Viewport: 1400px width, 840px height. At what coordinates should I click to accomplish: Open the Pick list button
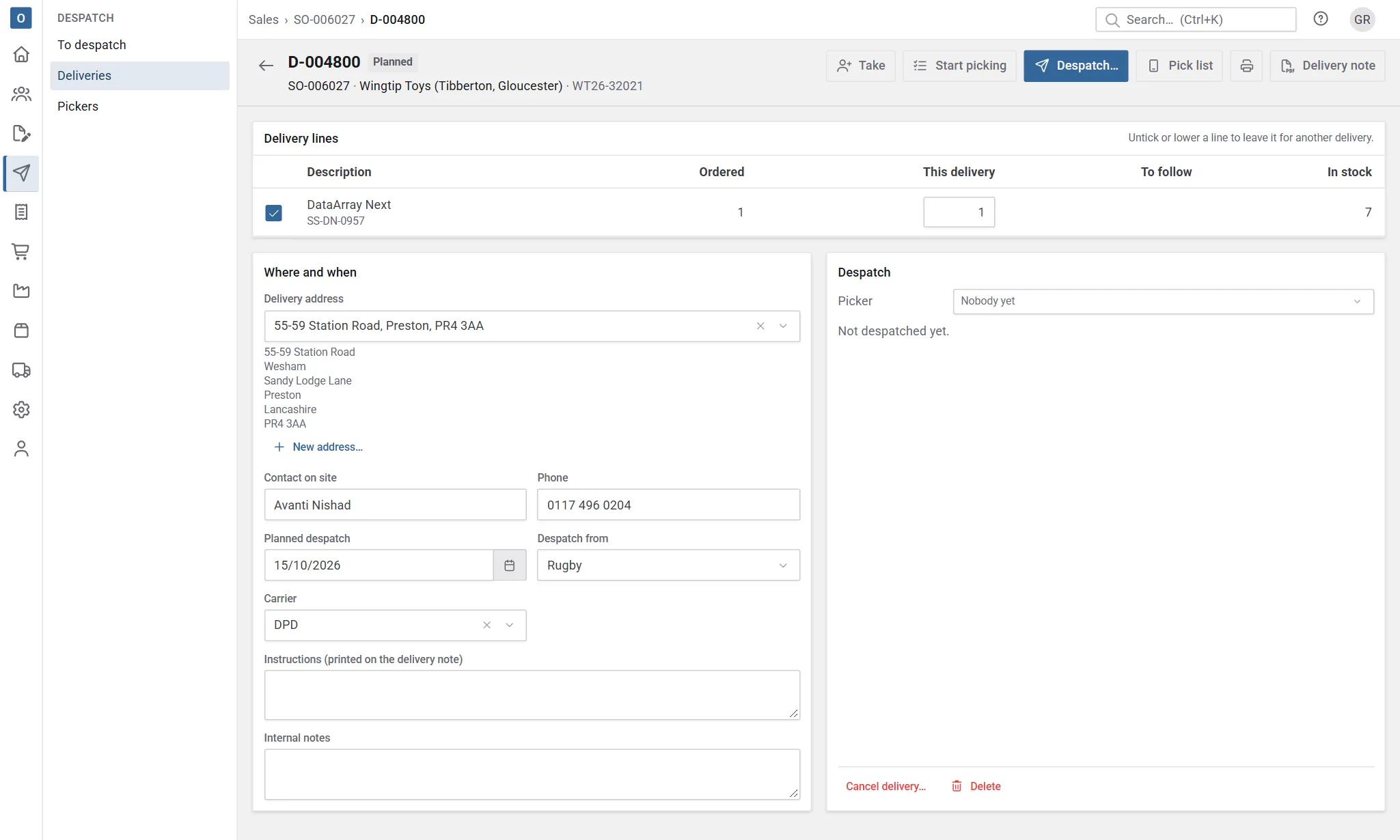pos(1179,66)
